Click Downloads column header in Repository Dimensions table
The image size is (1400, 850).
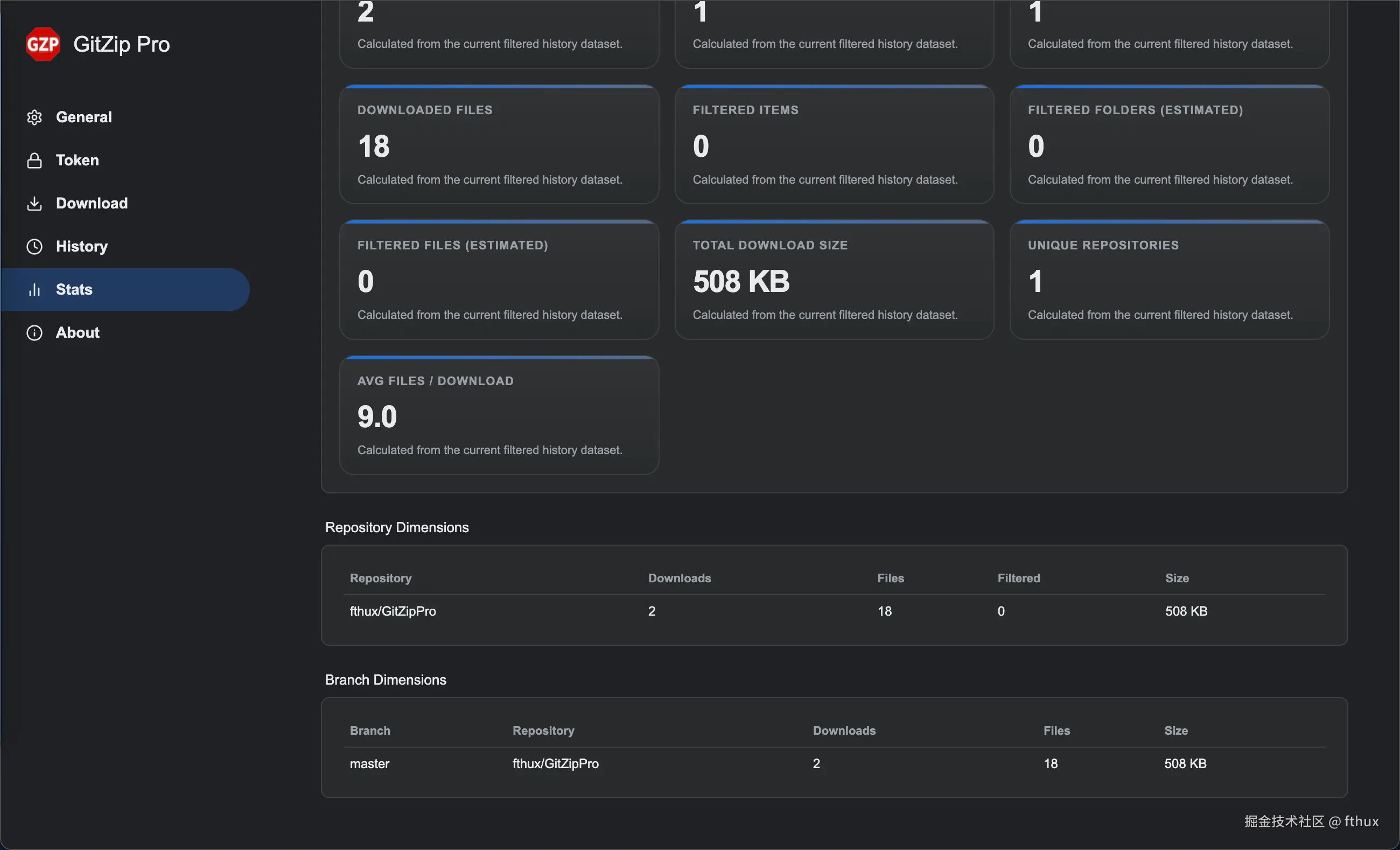[x=680, y=578]
